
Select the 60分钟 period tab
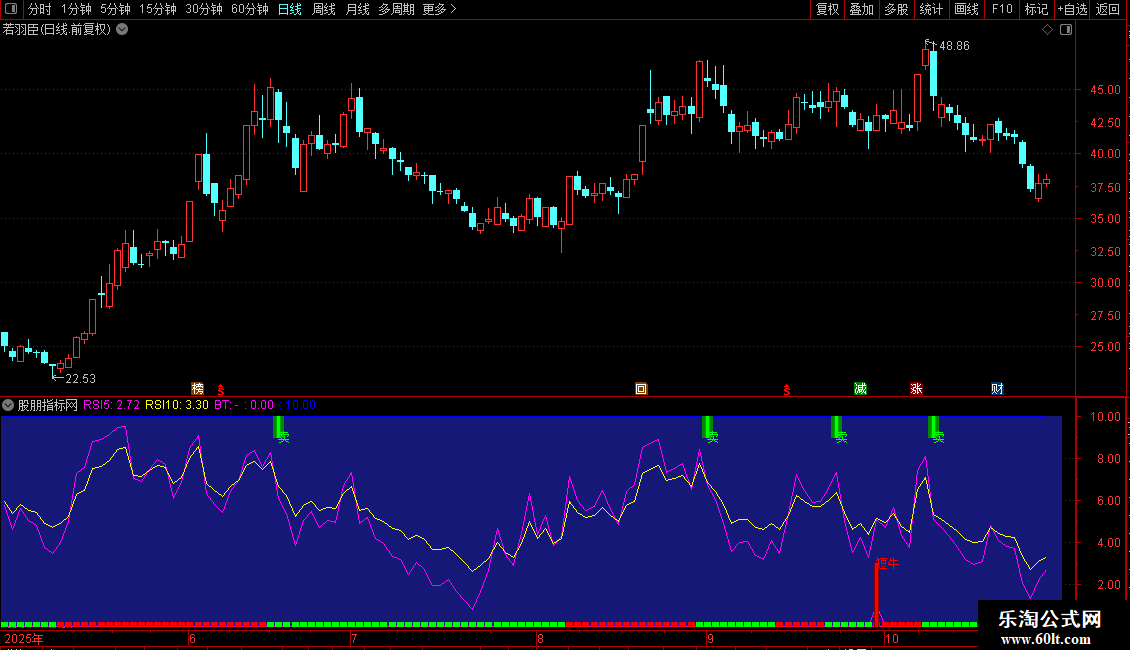[x=250, y=9]
